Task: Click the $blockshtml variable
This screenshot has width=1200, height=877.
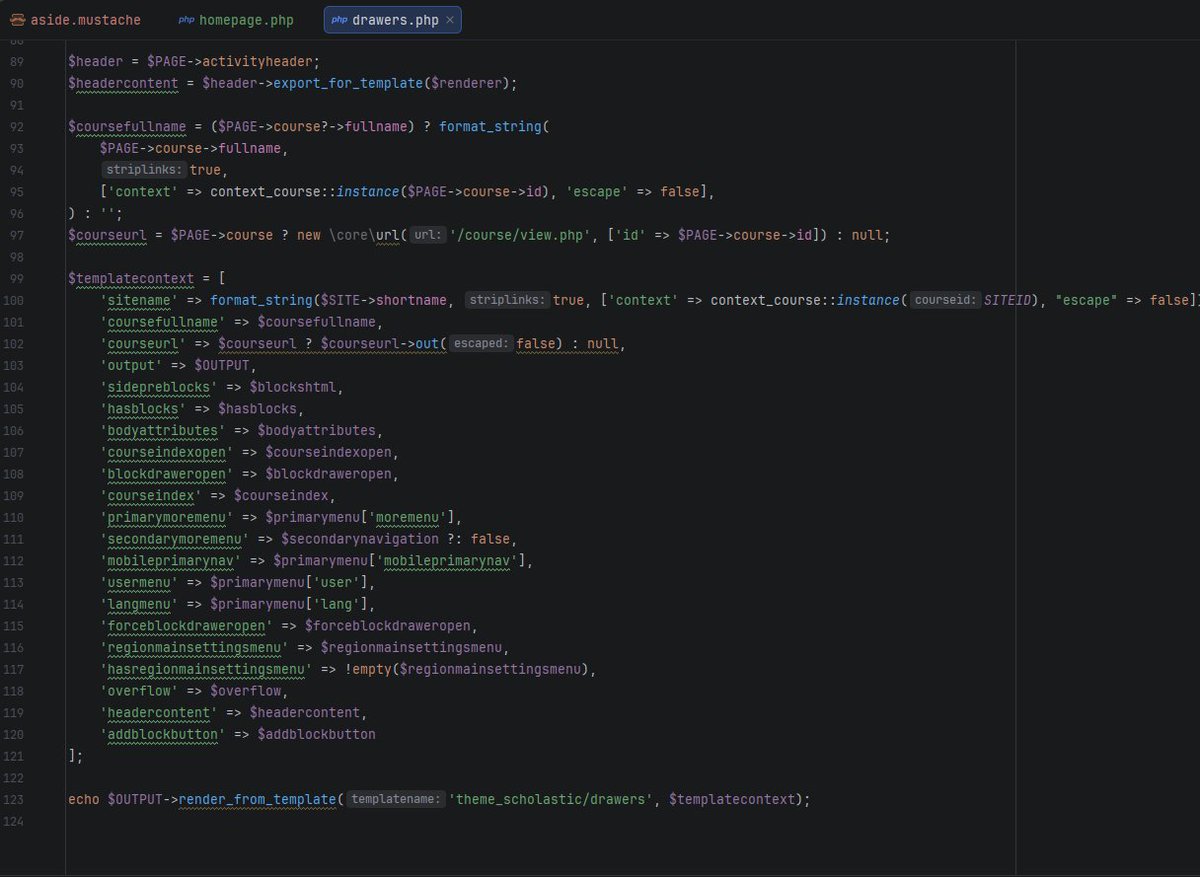Action: (294, 387)
